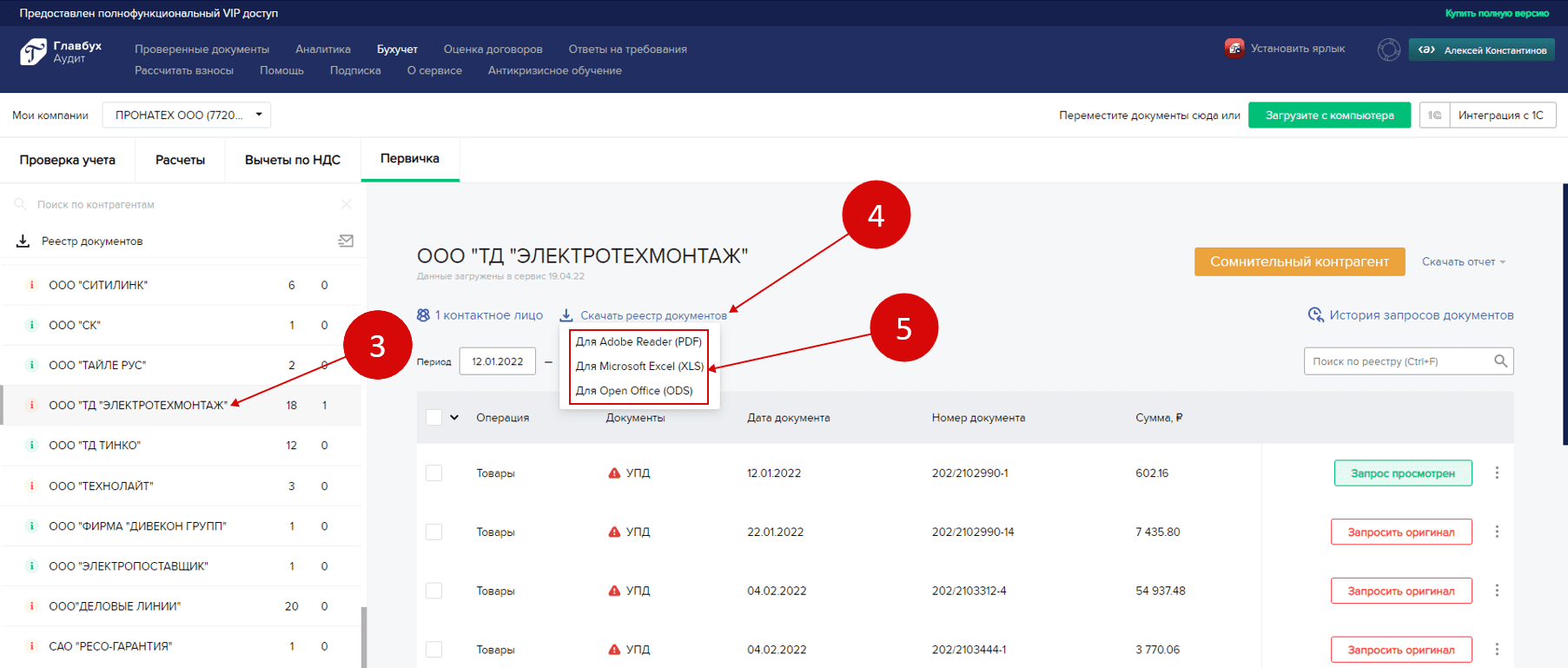Click the 1C integration icon
This screenshot has width=1568, height=668.
[1434, 115]
